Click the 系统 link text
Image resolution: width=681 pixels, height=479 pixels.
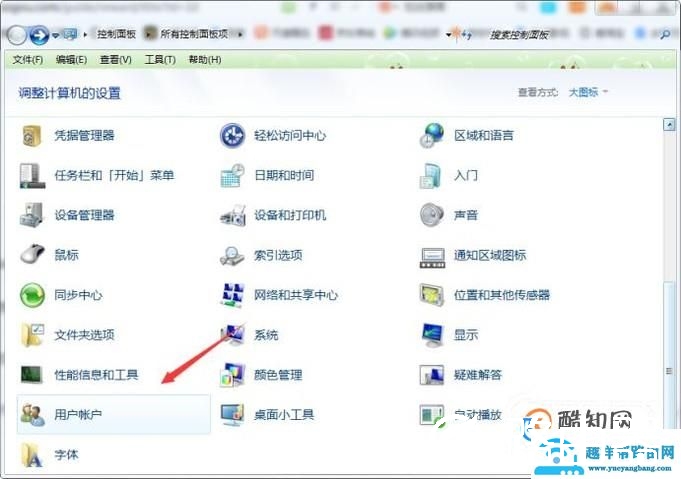coord(266,335)
